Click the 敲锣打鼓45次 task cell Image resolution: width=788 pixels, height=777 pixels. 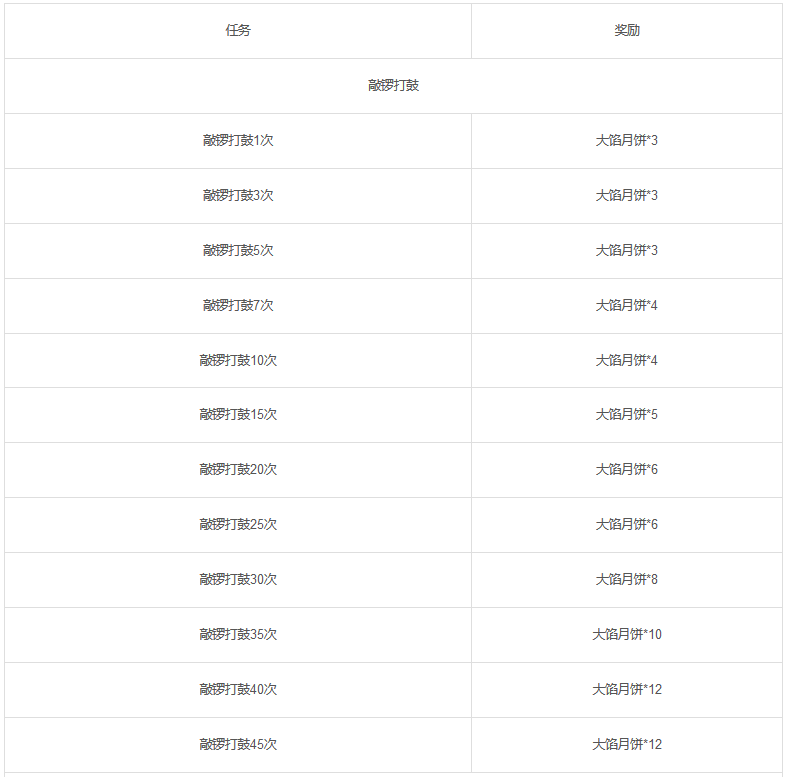(238, 744)
